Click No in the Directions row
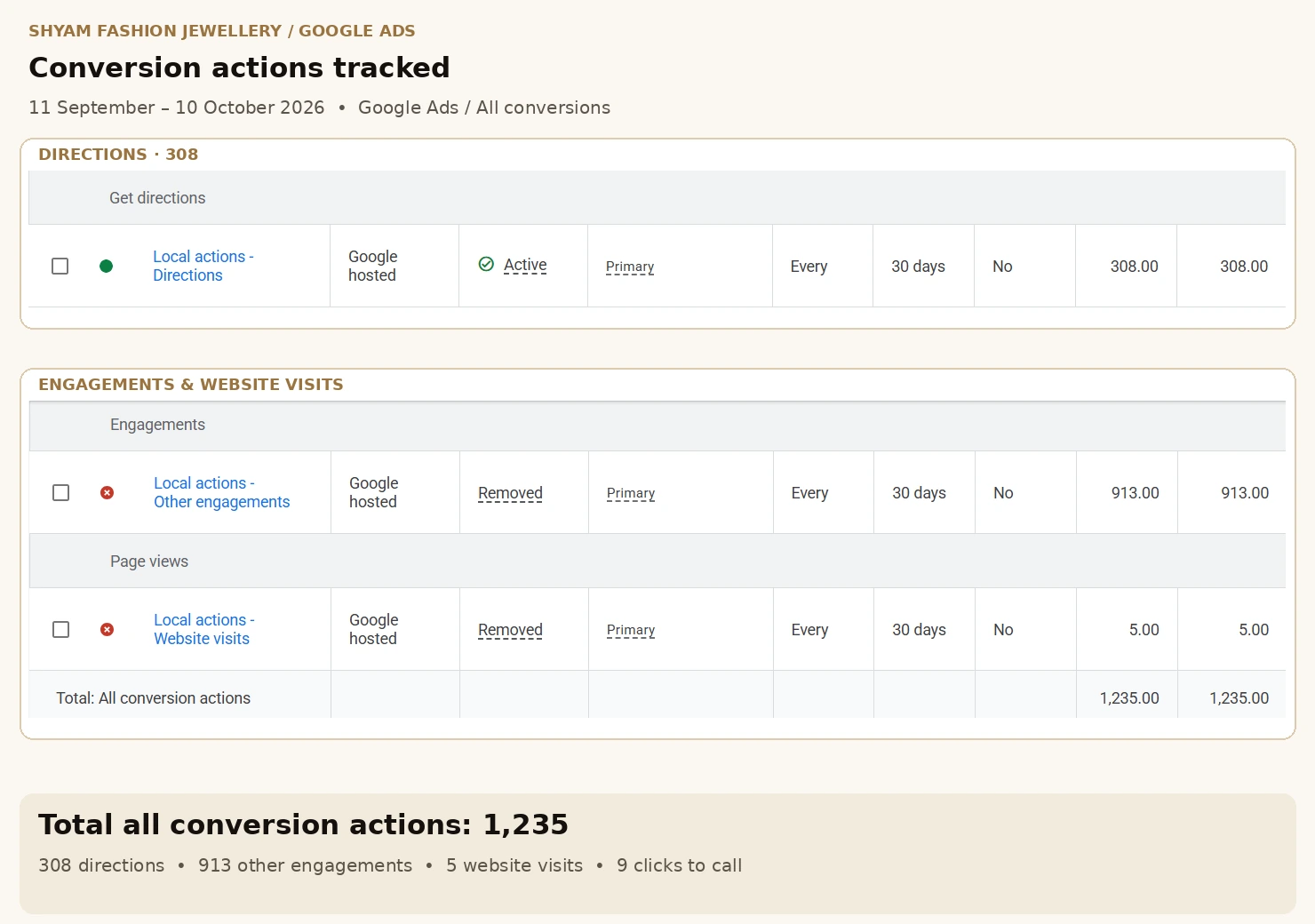The image size is (1315, 924). (1002, 267)
